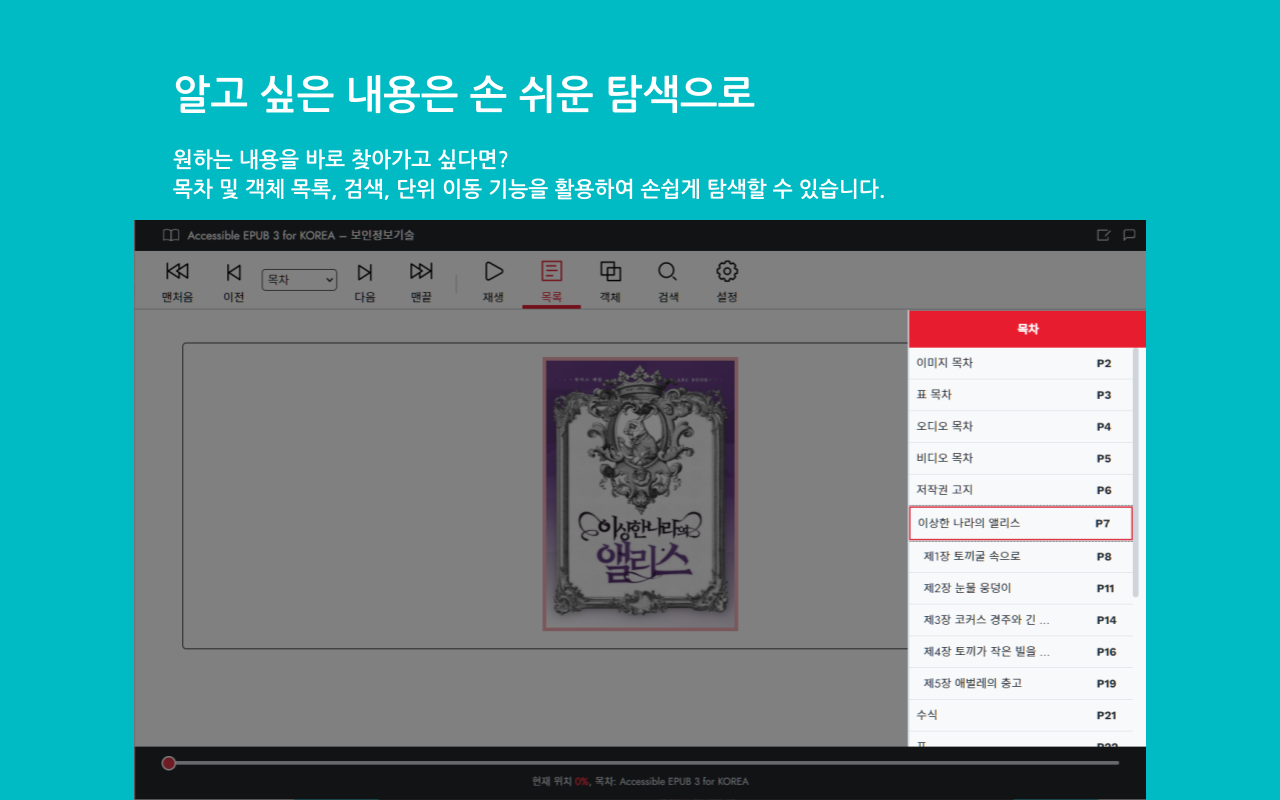
Task: Jump to the end with 맨끝 icon
Action: pos(420,271)
